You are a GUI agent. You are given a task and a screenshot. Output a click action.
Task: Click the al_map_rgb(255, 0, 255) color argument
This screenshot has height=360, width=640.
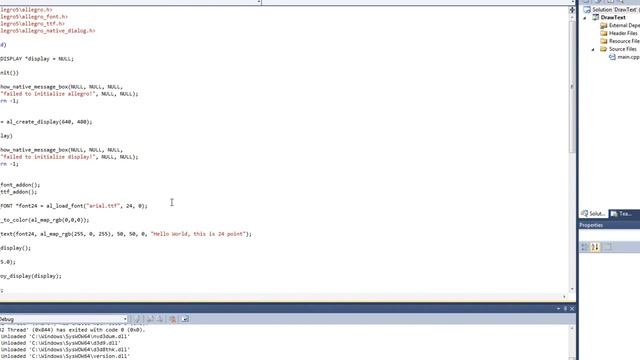click(x=75, y=234)
